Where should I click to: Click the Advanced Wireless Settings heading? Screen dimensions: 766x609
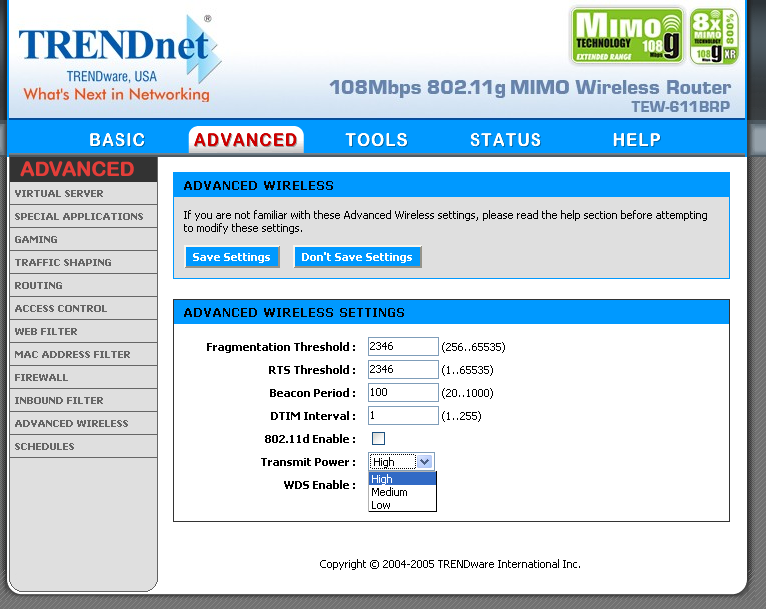click(x=294, y=313)
